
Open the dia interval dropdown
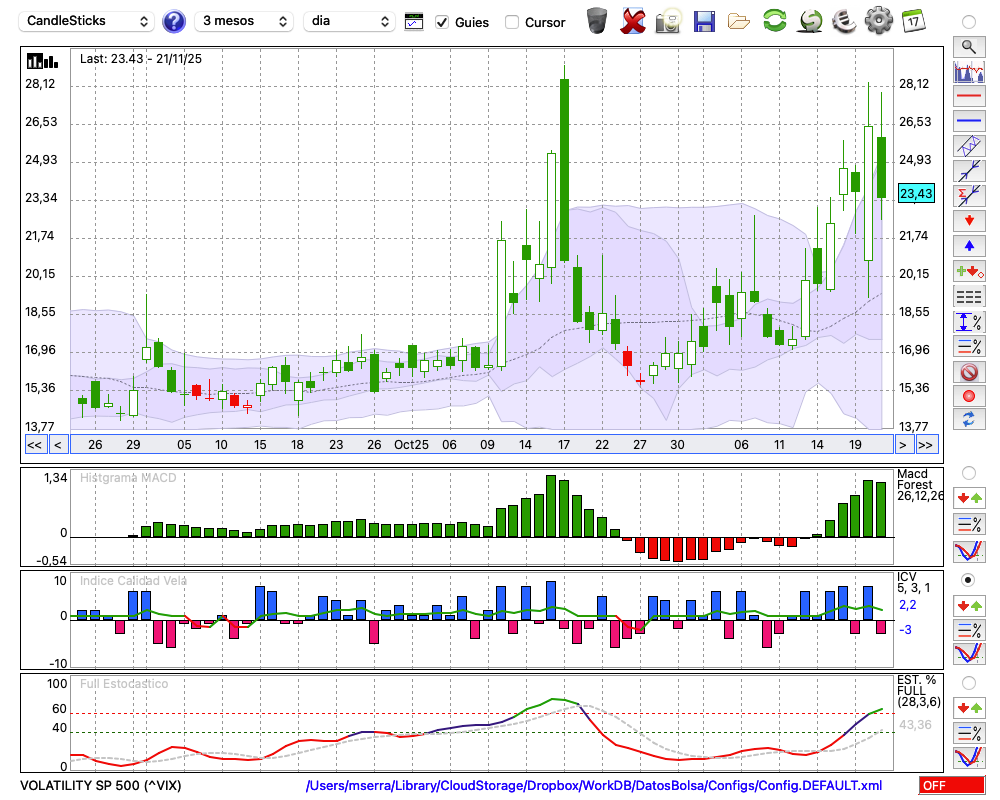click(350, 21)
